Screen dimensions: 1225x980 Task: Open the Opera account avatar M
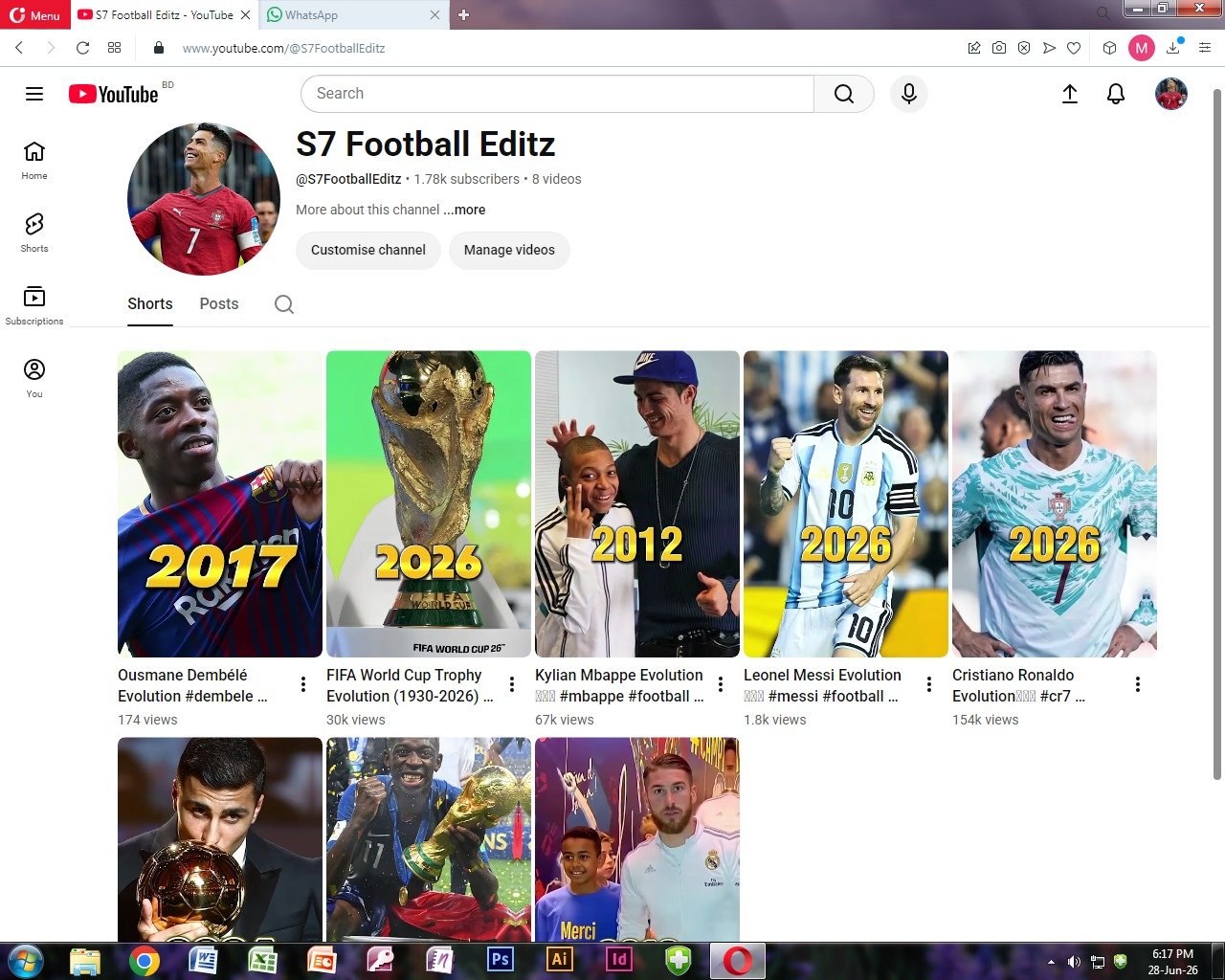pyautogui.click(x=1142, y=48)
